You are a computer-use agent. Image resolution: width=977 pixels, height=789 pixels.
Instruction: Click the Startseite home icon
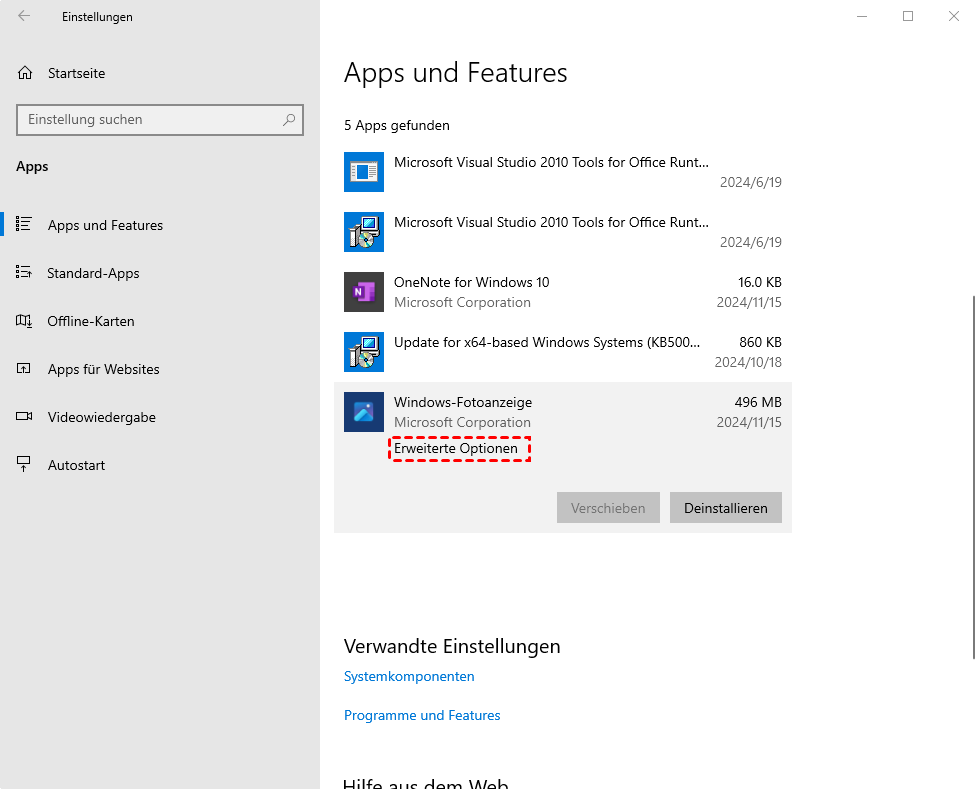click(25, 73)
